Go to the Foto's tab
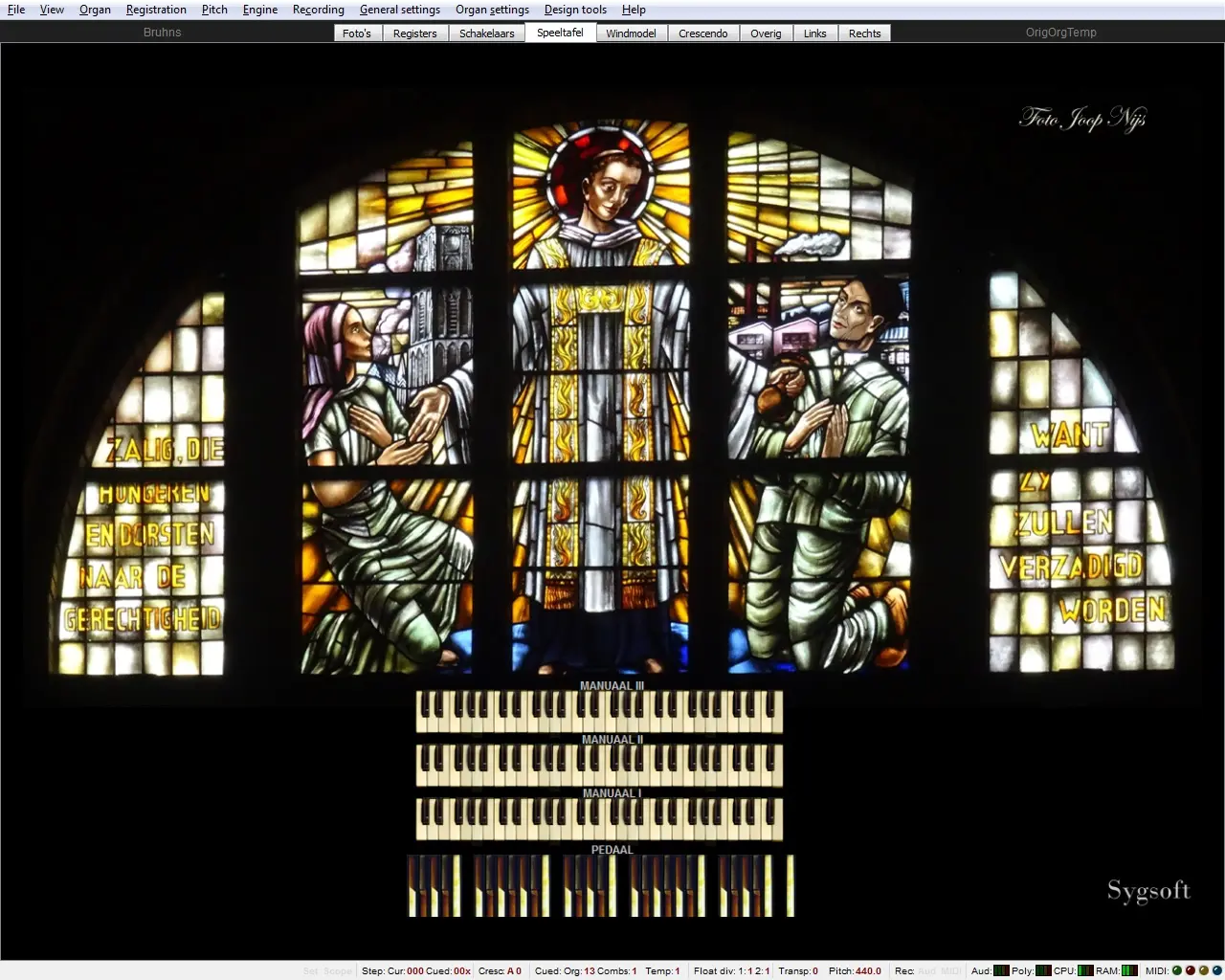Viewport: 1225px width, 980px height. [356, 33]
